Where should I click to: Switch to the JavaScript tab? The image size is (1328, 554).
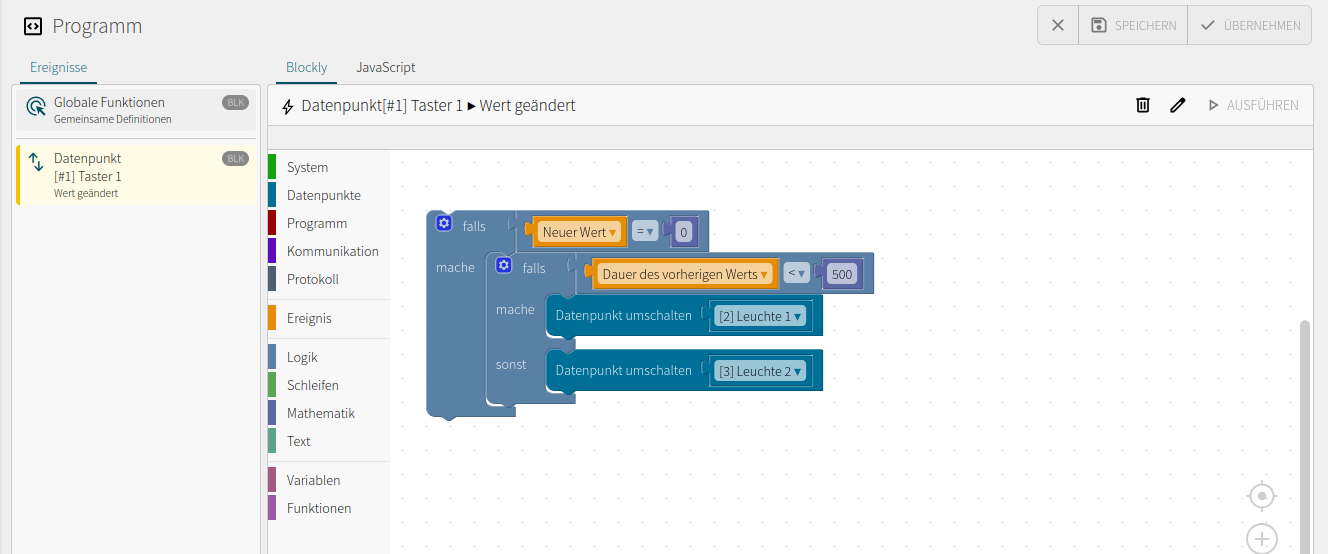386,68
